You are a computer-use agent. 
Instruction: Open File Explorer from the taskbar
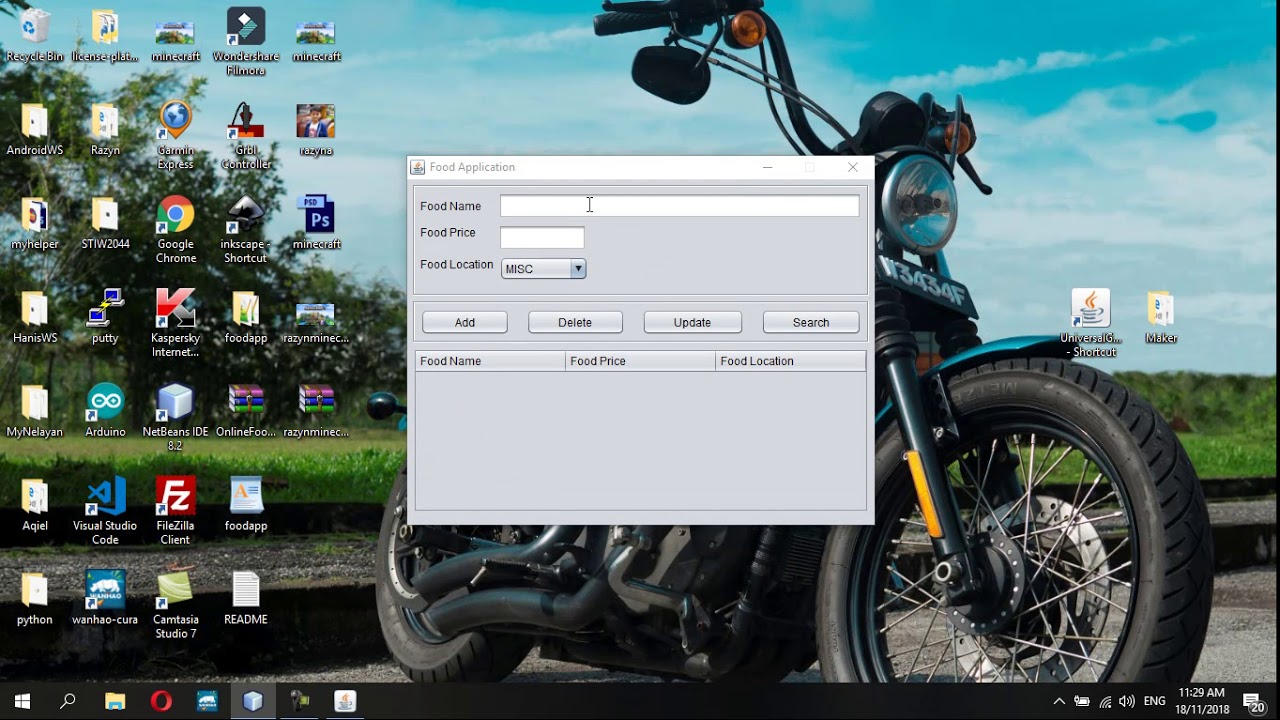point(115,701)
